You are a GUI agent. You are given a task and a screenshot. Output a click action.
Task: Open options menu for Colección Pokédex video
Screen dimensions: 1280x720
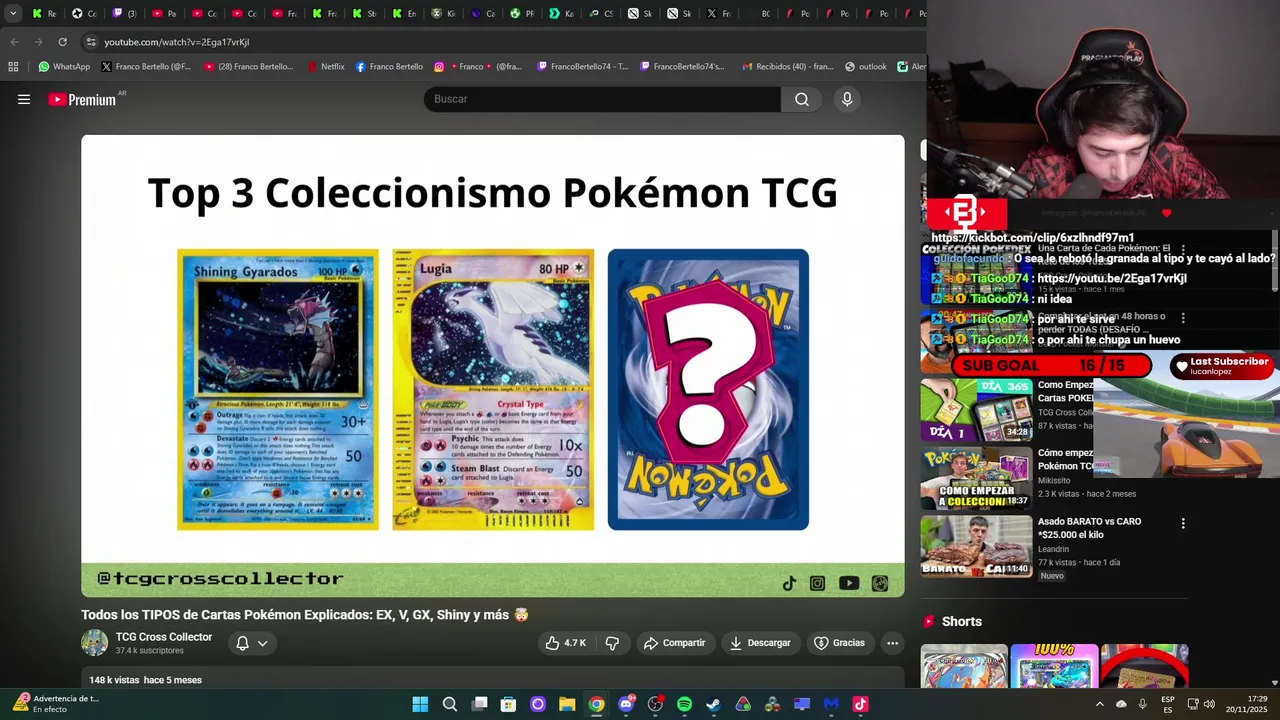pos(1183,249)
